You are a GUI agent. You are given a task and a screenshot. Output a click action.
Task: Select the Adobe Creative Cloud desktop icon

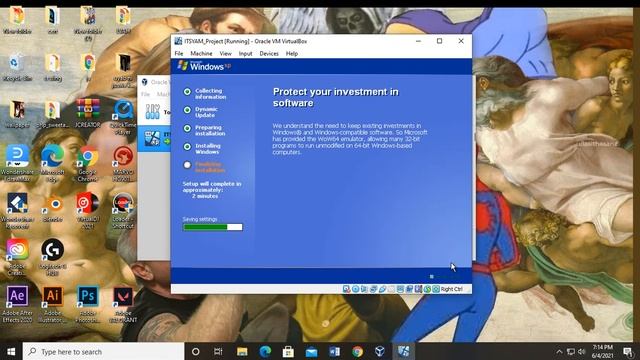click(x=17, y=258)
